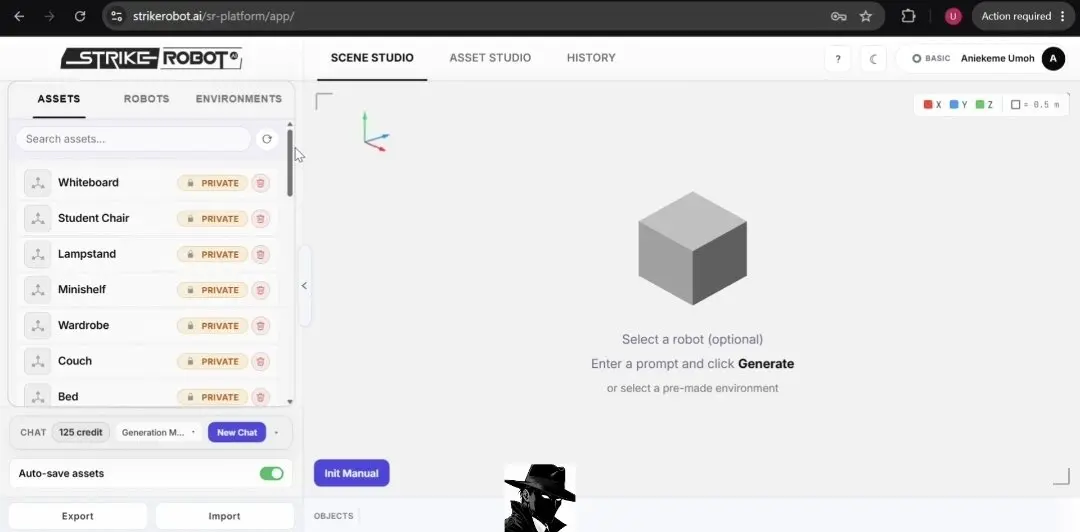Open the History tab
1080x532 pixels.
click(x=591, y=58)
